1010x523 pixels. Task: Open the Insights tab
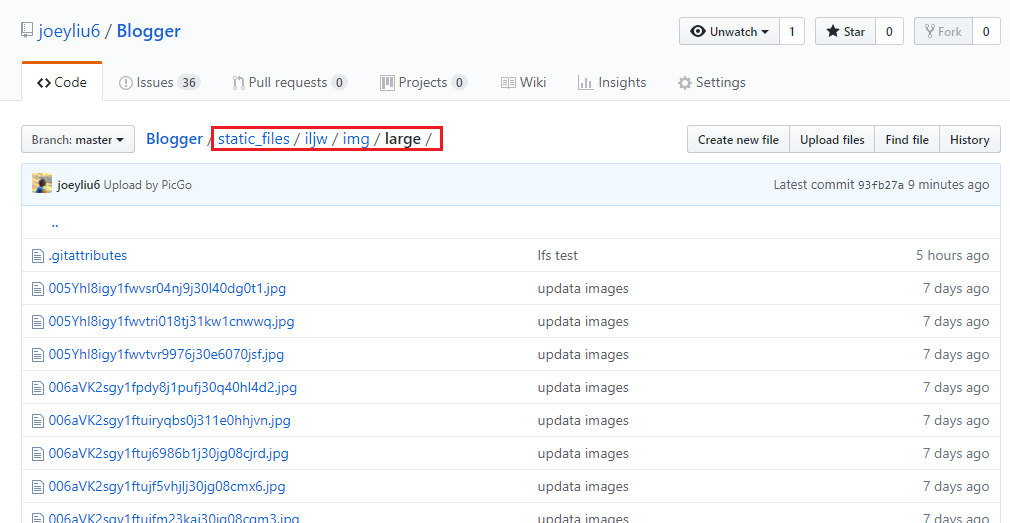point(612,82)
